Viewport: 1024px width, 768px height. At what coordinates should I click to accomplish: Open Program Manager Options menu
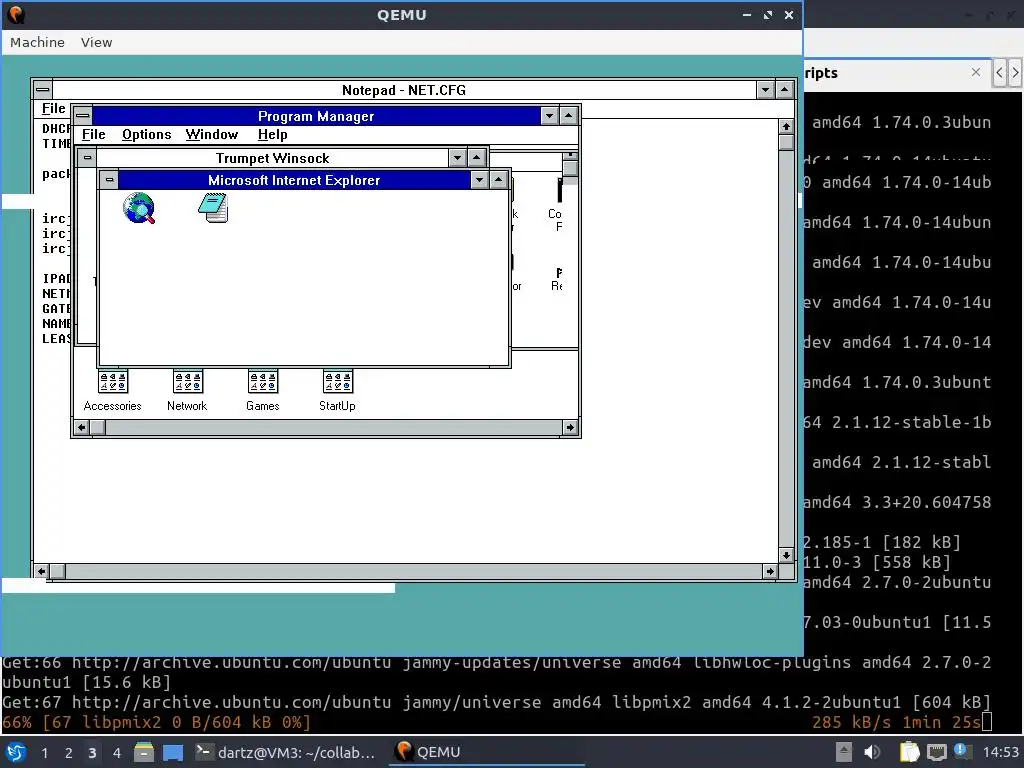coord(146,135)
